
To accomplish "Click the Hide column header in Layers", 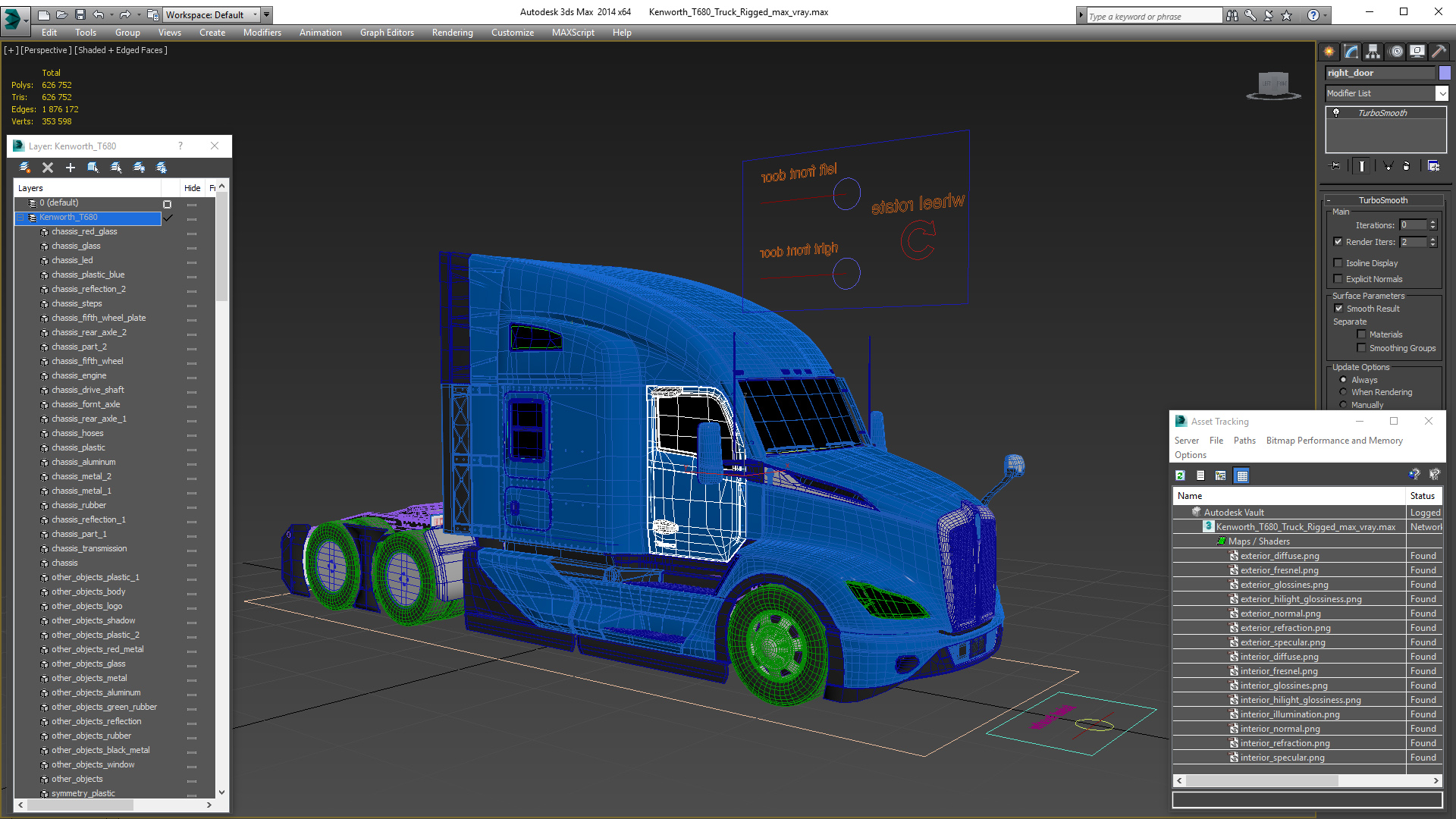I will pyautogui.click(x=193, y=188).
